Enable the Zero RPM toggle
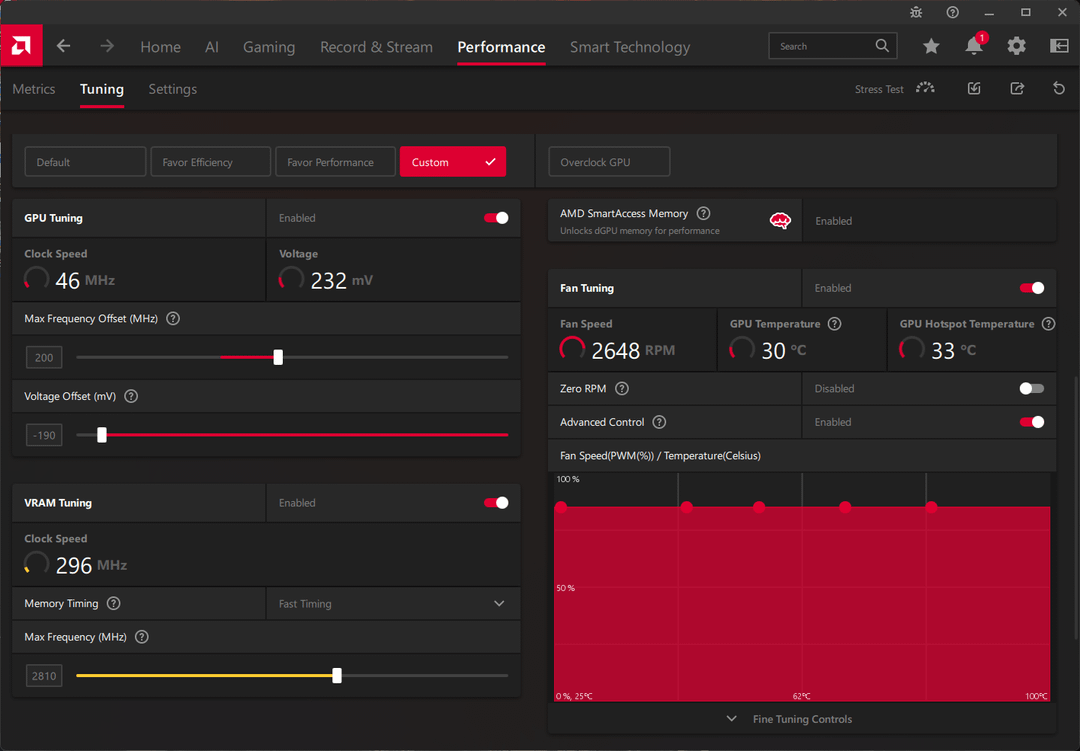 (1032, 389)
